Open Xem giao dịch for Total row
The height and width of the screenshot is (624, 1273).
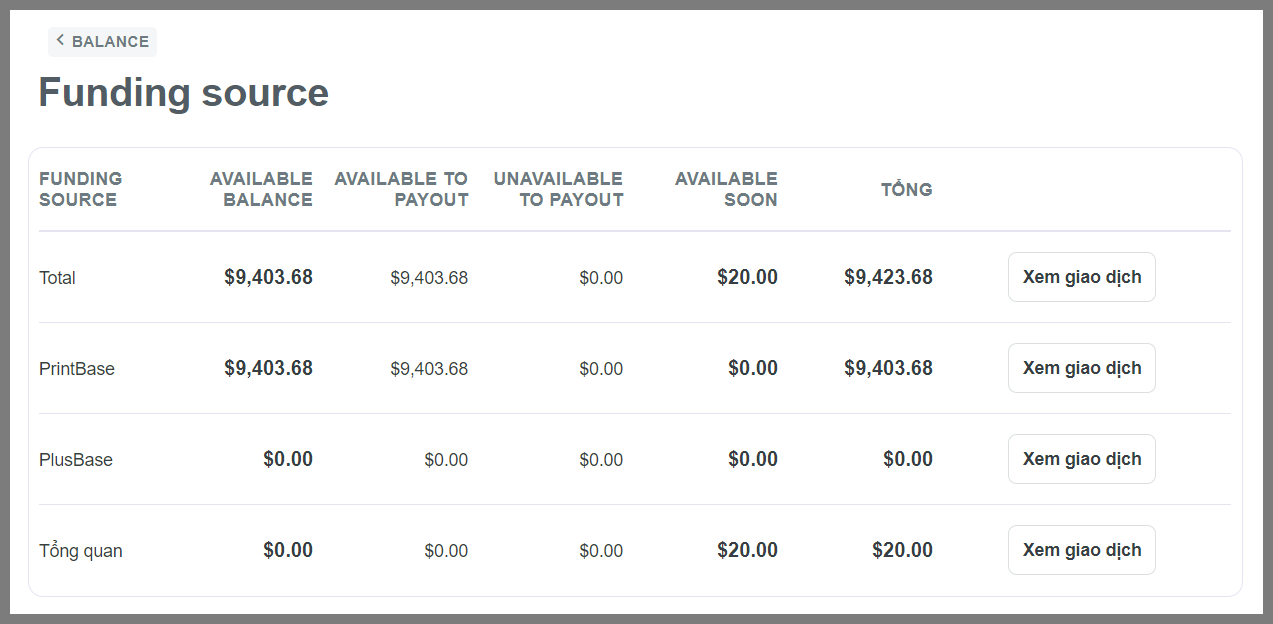[1081, 277]
